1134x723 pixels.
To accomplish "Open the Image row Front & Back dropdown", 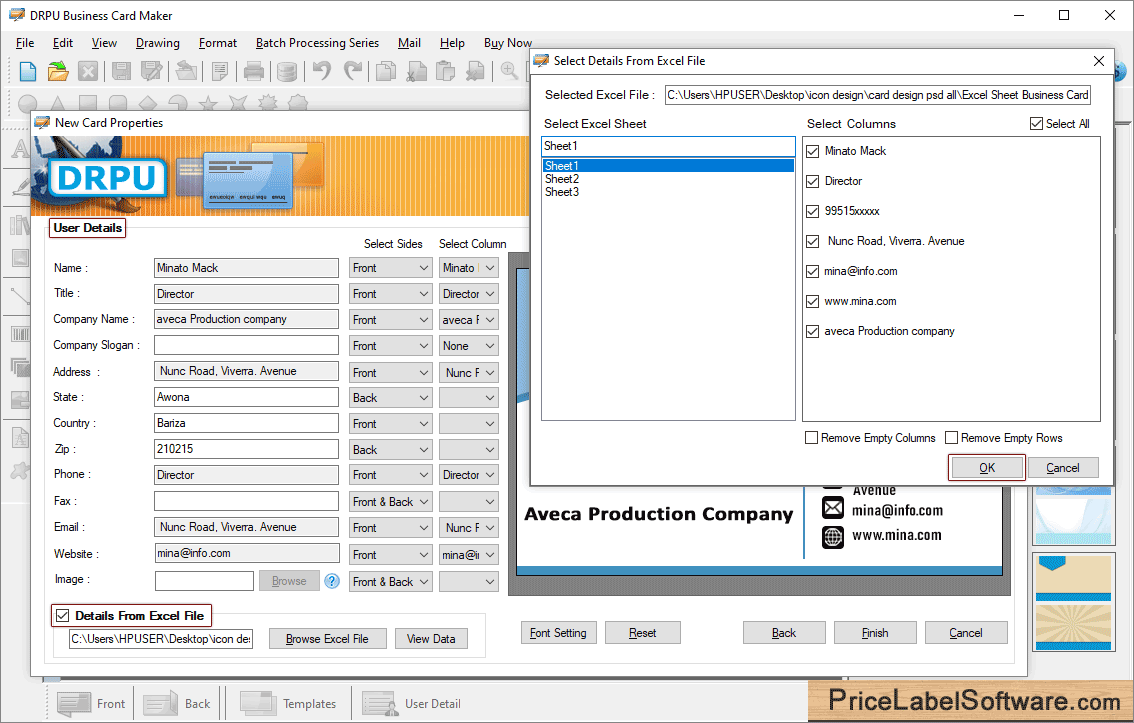I will (391, 582).
